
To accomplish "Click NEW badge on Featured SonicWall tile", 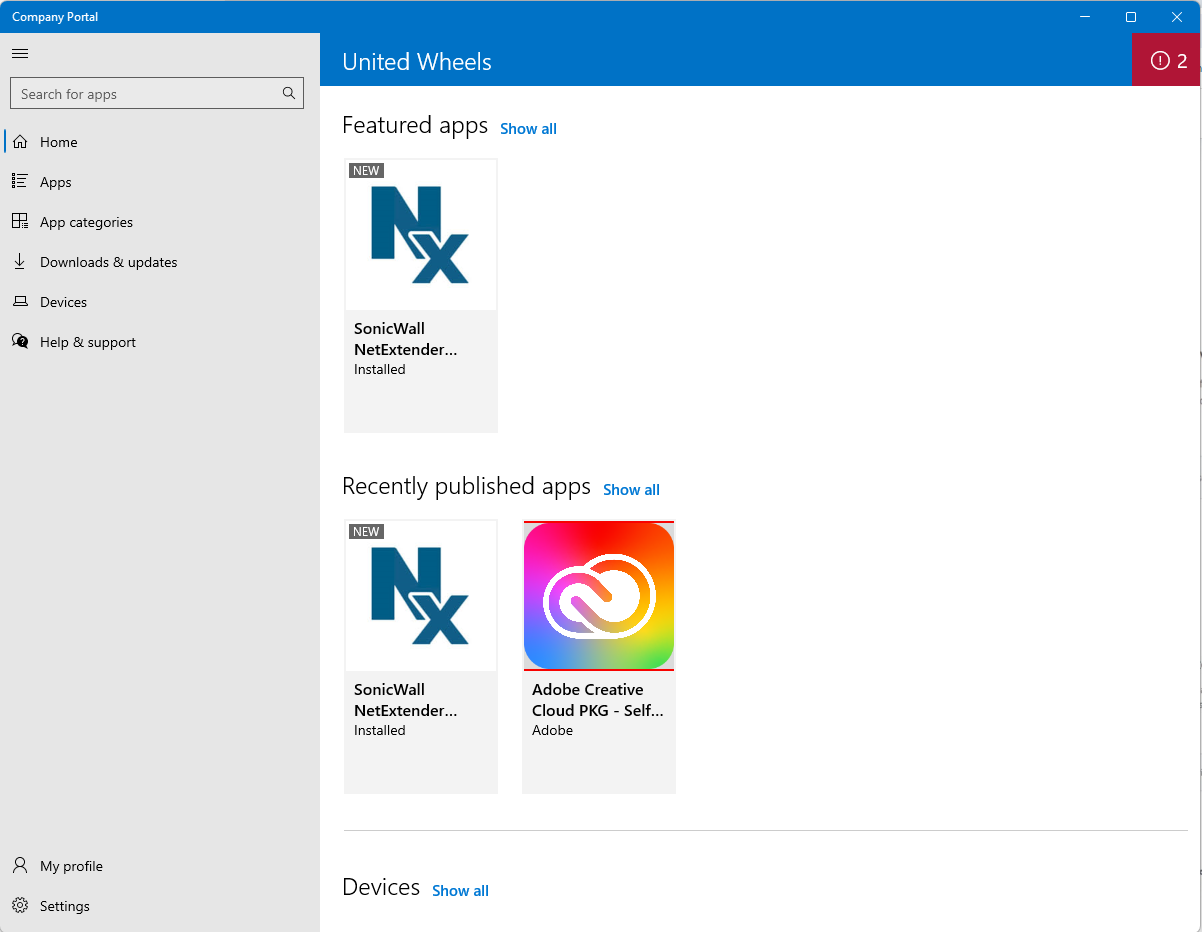I will pyautogui.click(x=366, y=171).
